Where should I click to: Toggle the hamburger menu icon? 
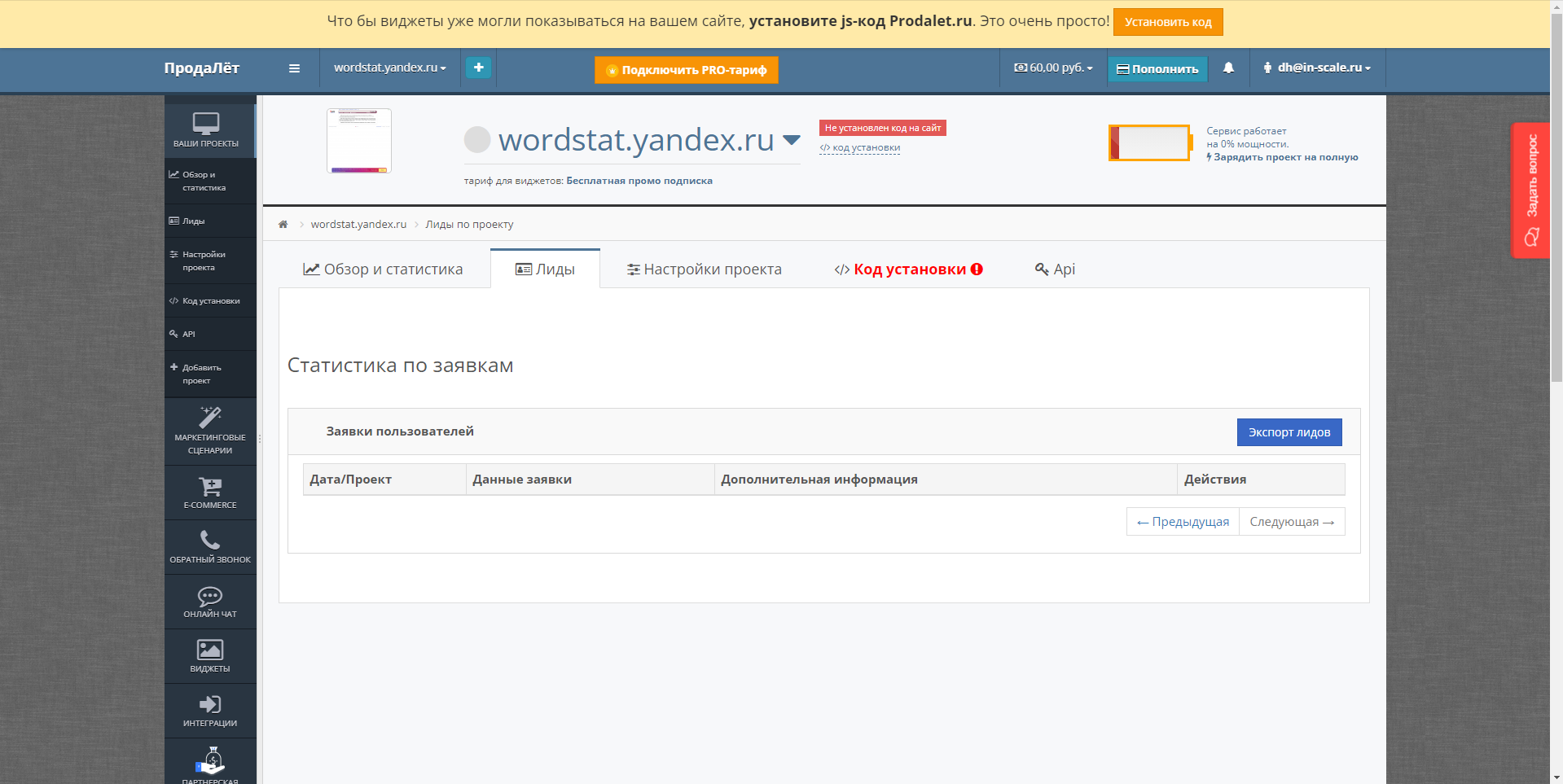(x=294, y=68)
